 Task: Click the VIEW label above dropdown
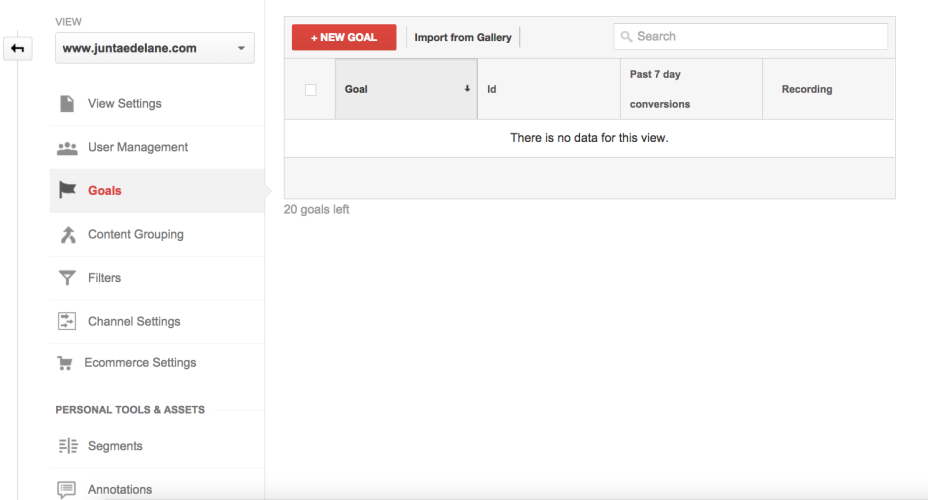68,22
